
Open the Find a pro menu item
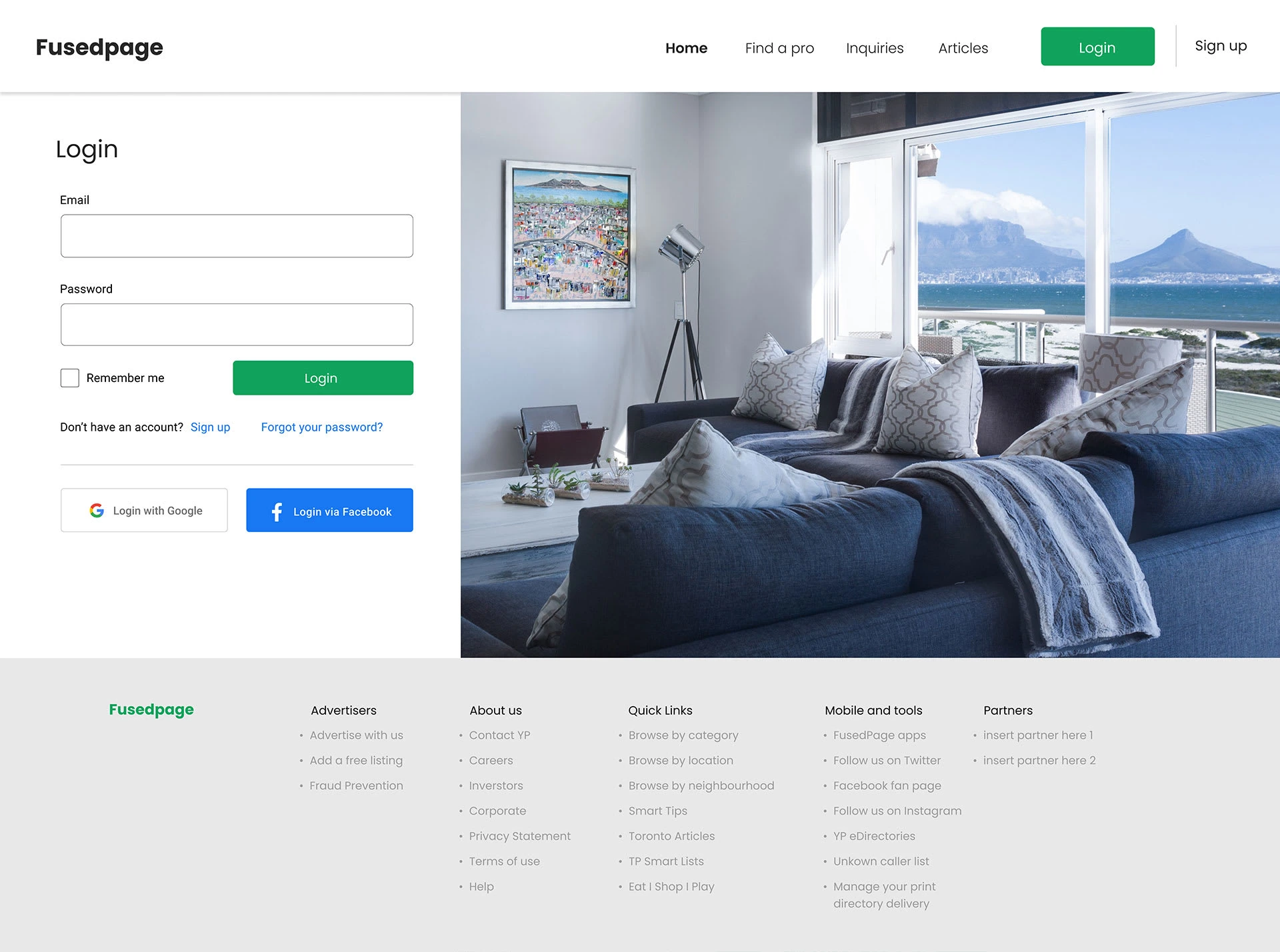pos(779,48)
